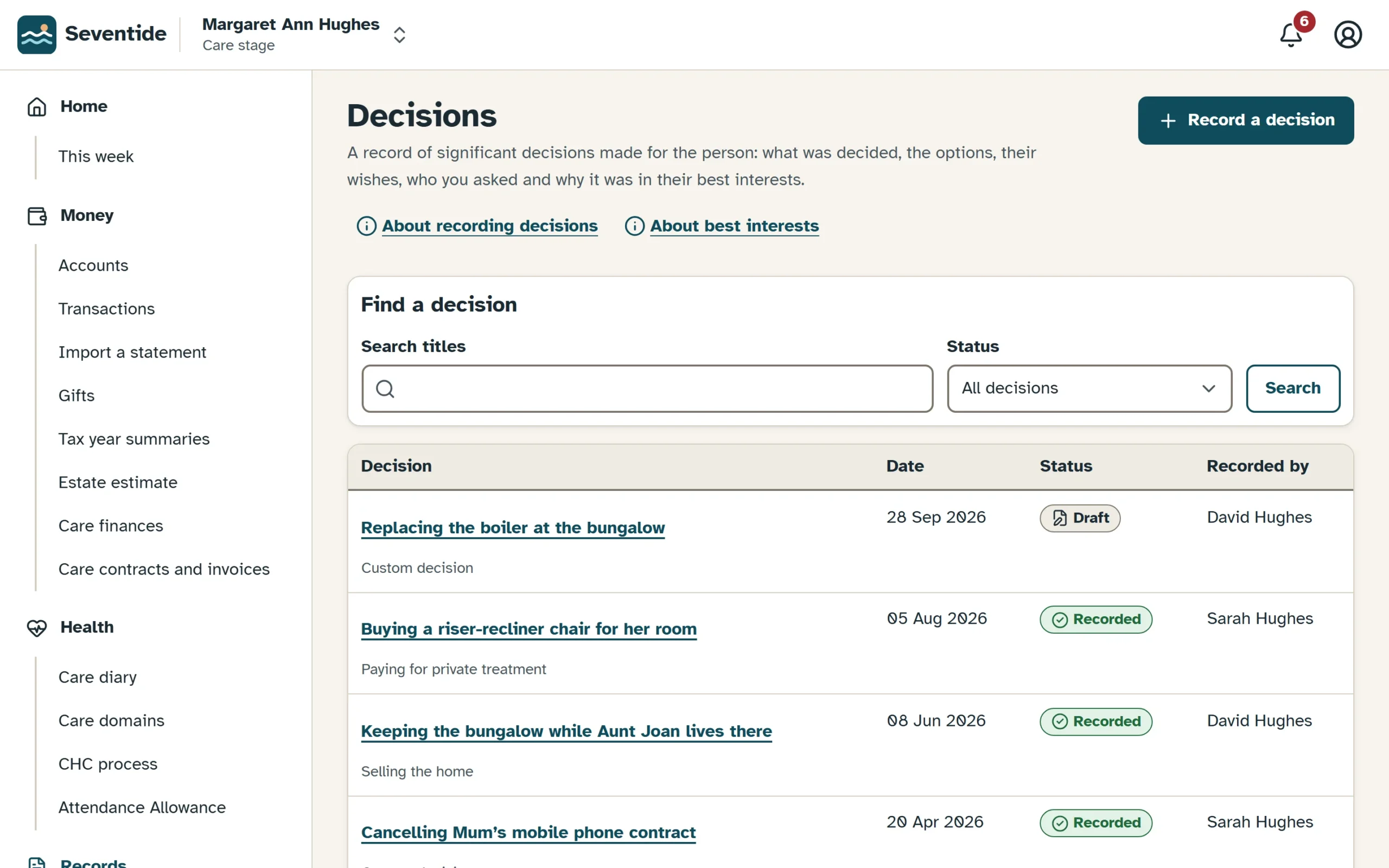Open Accounts under Money

point(93,266)
